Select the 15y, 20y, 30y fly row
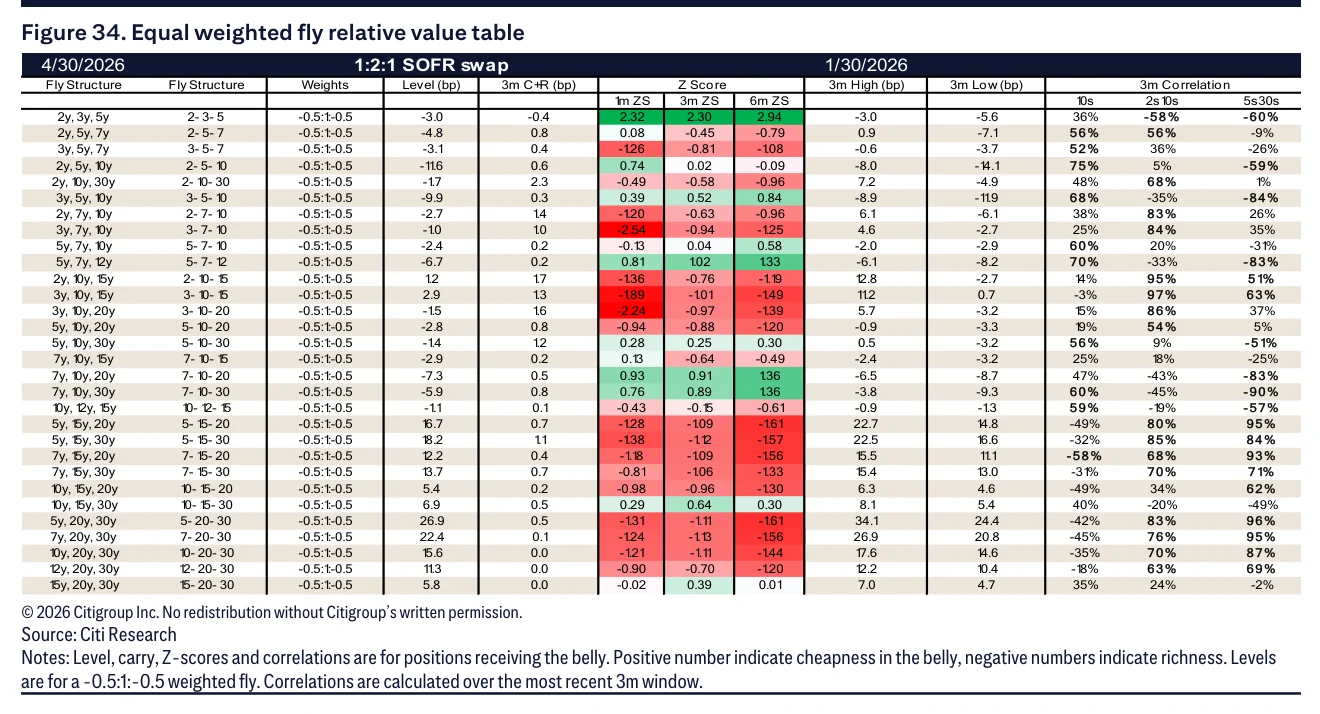Viewport: 1320px width, 714px height. [x=661, y=584]
